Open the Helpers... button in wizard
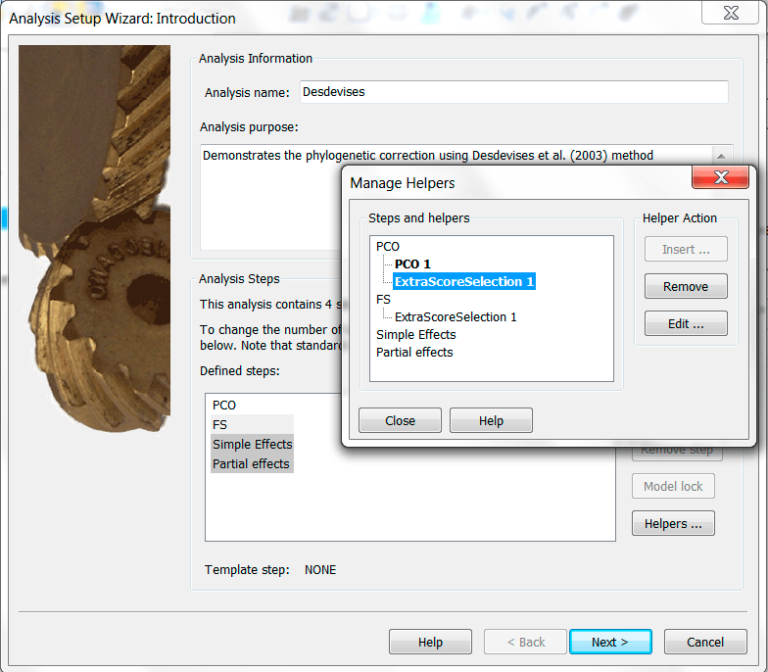The image size is (768, 672). [x=672, y=523]
